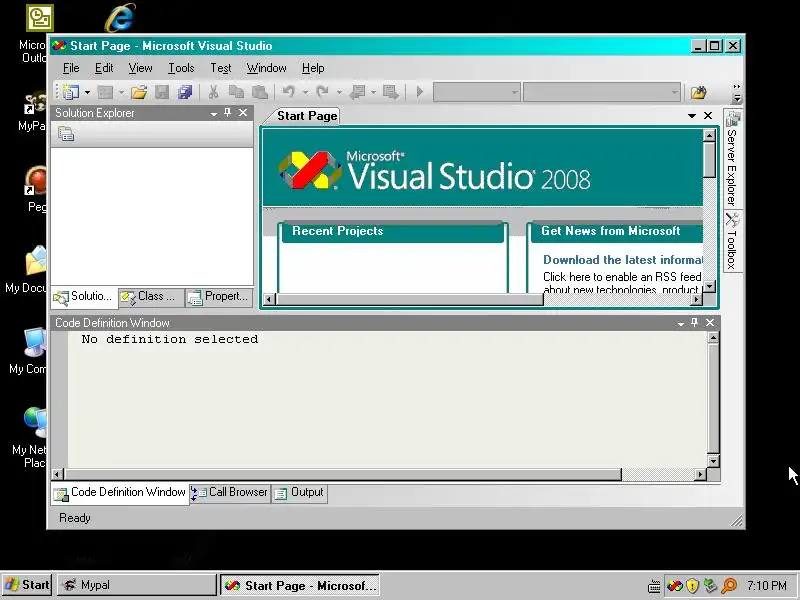800x600 pixels.
Task: Switch to the Class View tab
Action: (152, 297)
